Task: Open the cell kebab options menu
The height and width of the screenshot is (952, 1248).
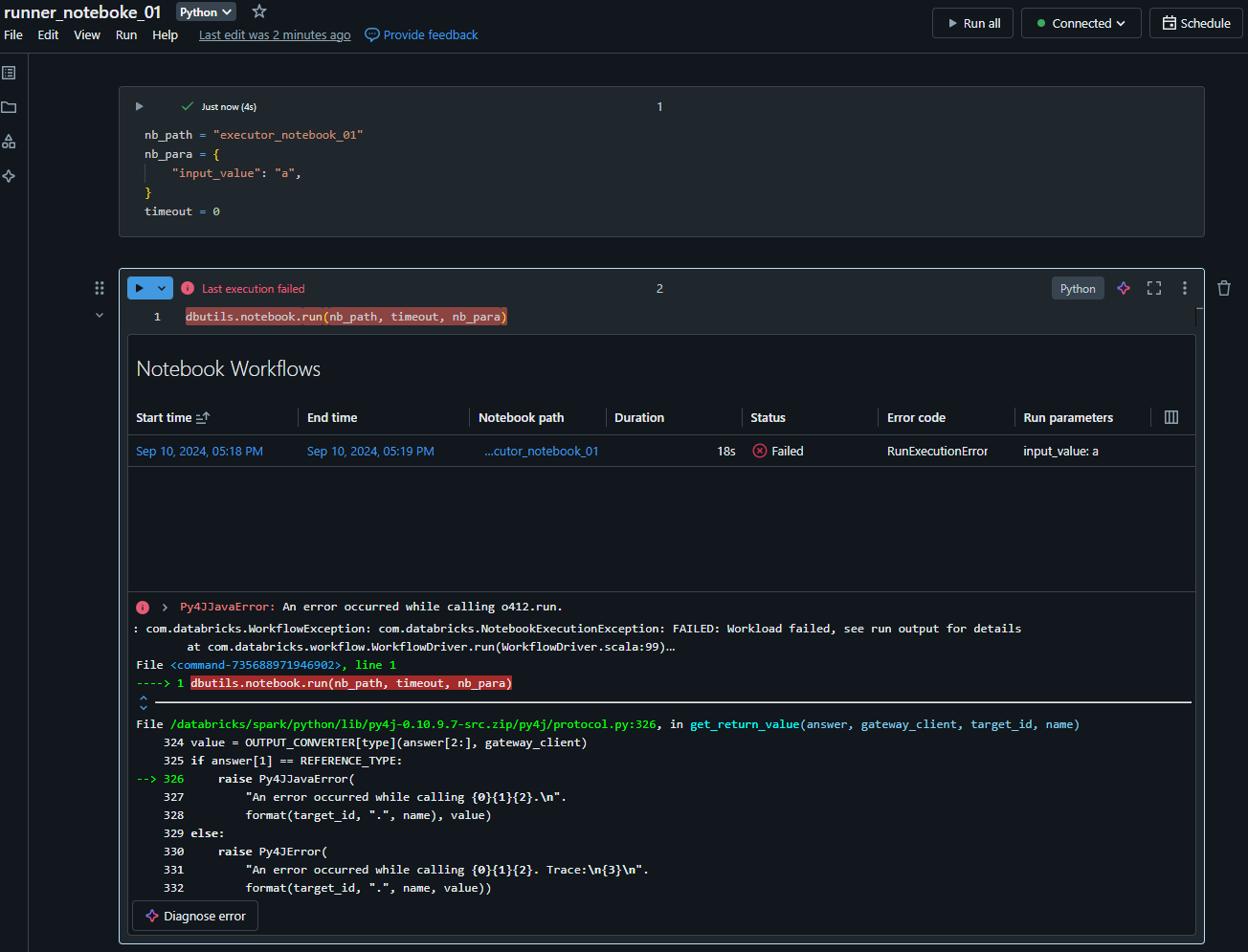Action: pos(1184,287)
